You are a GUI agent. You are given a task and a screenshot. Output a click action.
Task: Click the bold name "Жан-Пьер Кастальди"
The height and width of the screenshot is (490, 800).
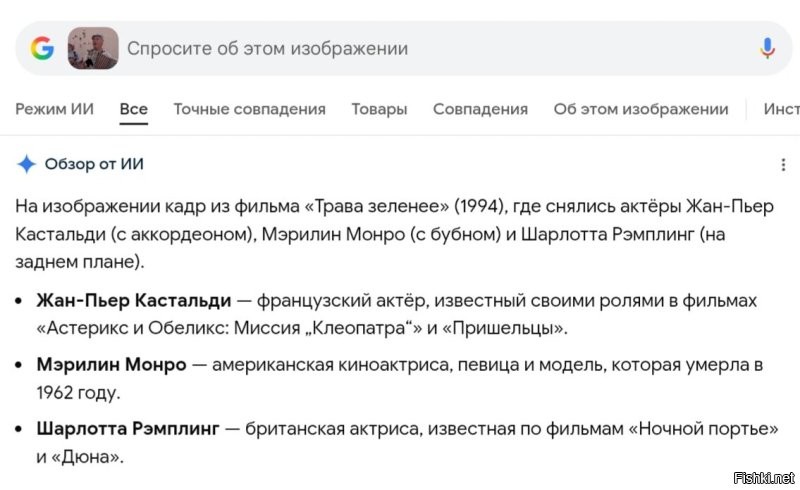coord(133,300)
